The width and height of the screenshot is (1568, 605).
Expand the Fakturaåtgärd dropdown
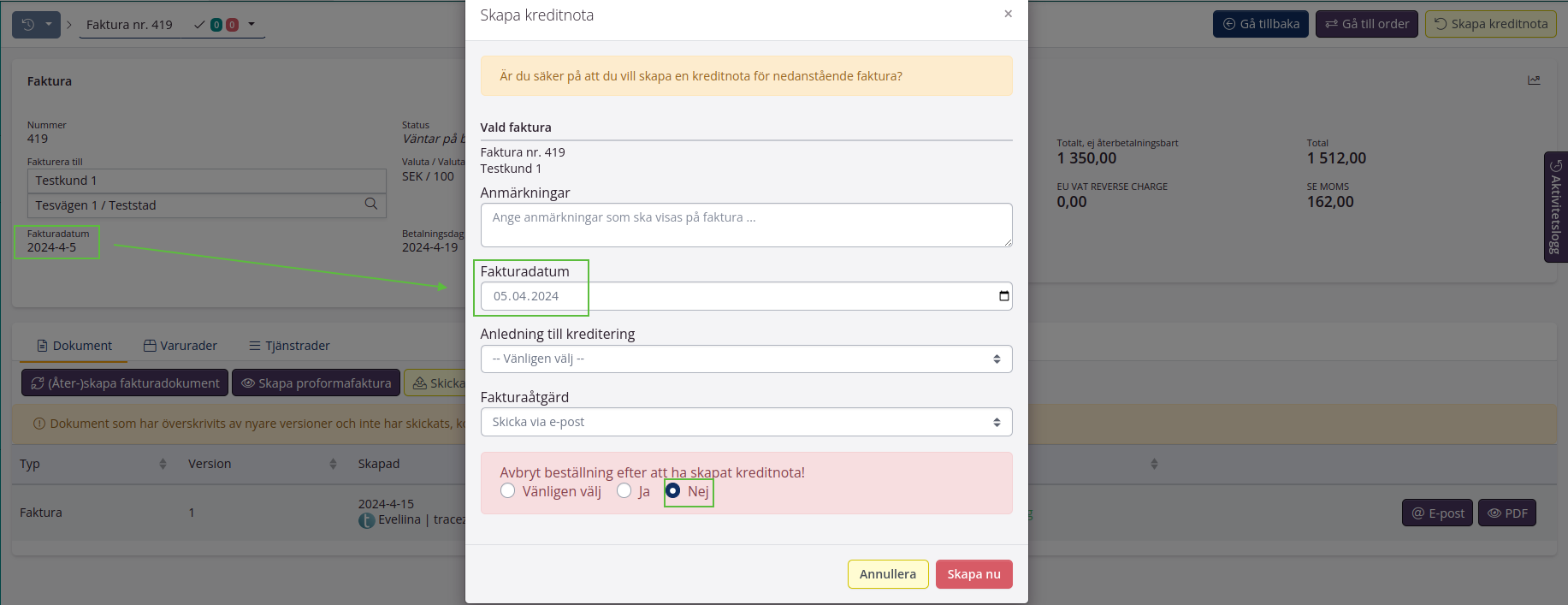[746, 422]
